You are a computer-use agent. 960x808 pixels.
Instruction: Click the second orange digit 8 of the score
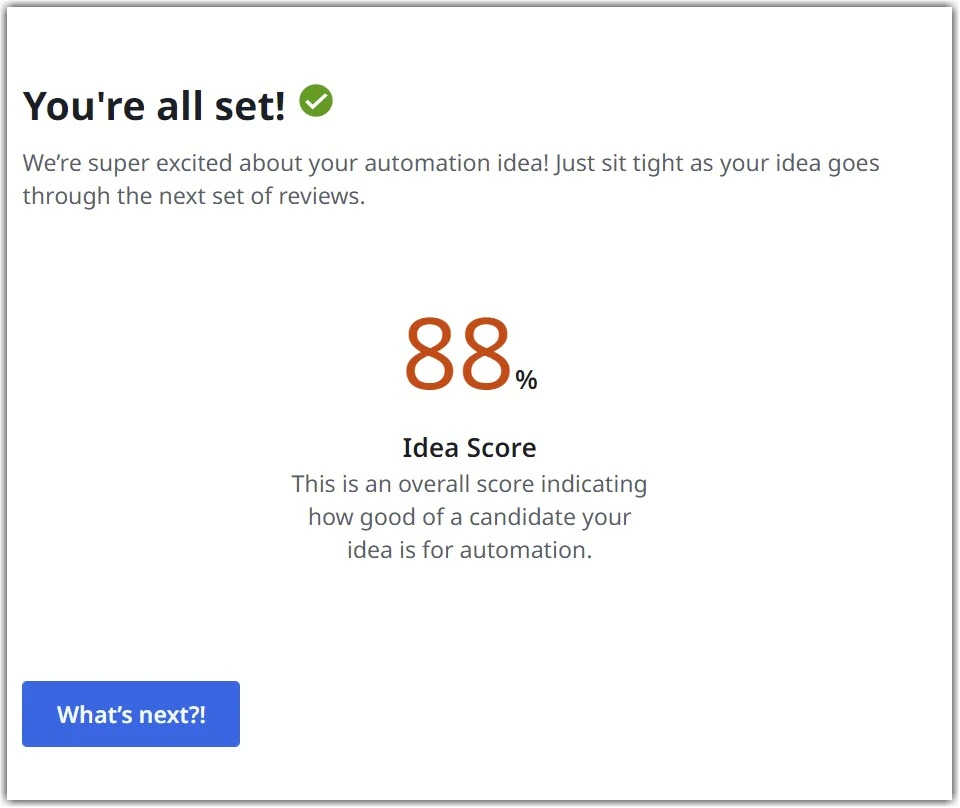[x=485, y=354]
